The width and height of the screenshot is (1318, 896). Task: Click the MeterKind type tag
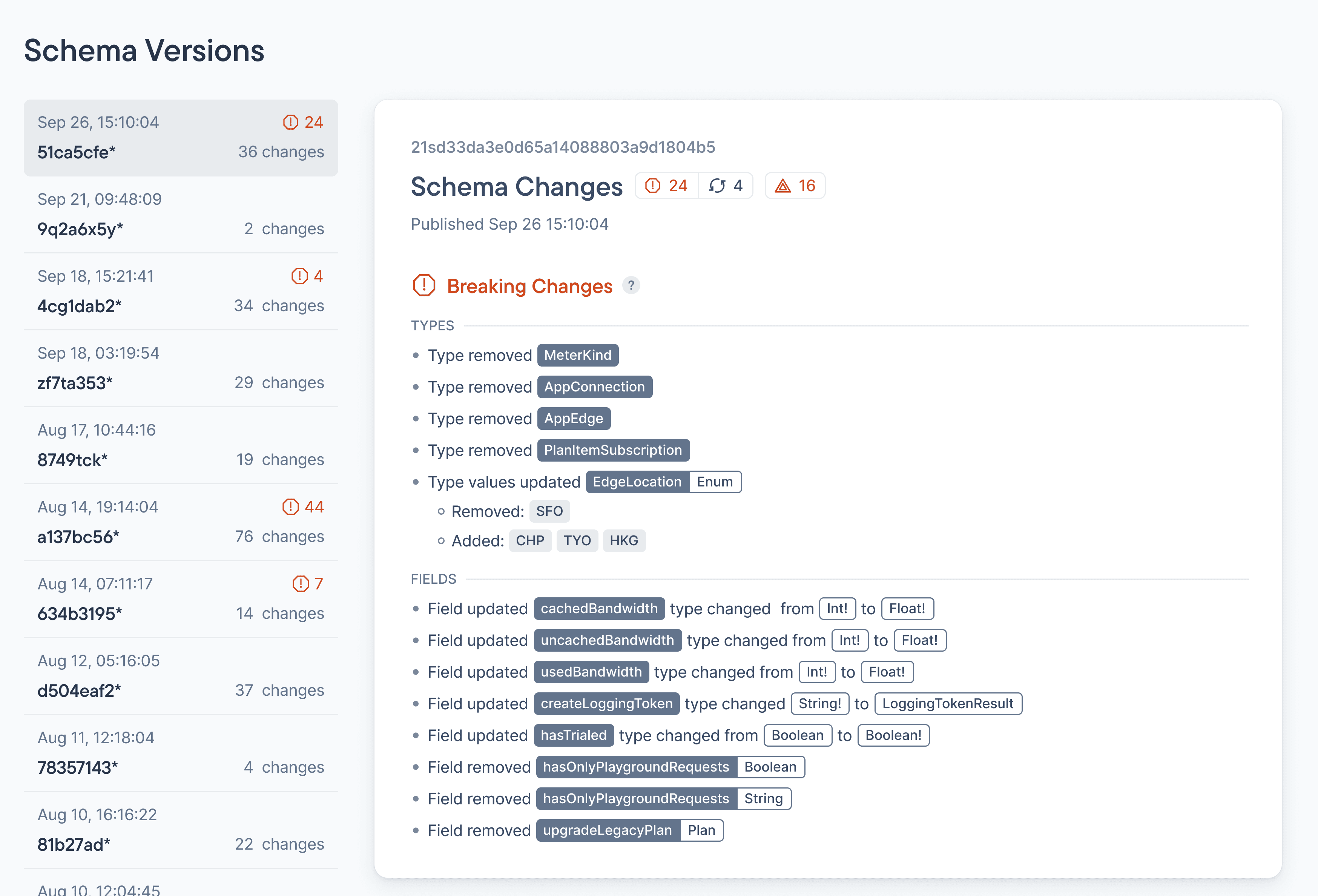point(577,355)
